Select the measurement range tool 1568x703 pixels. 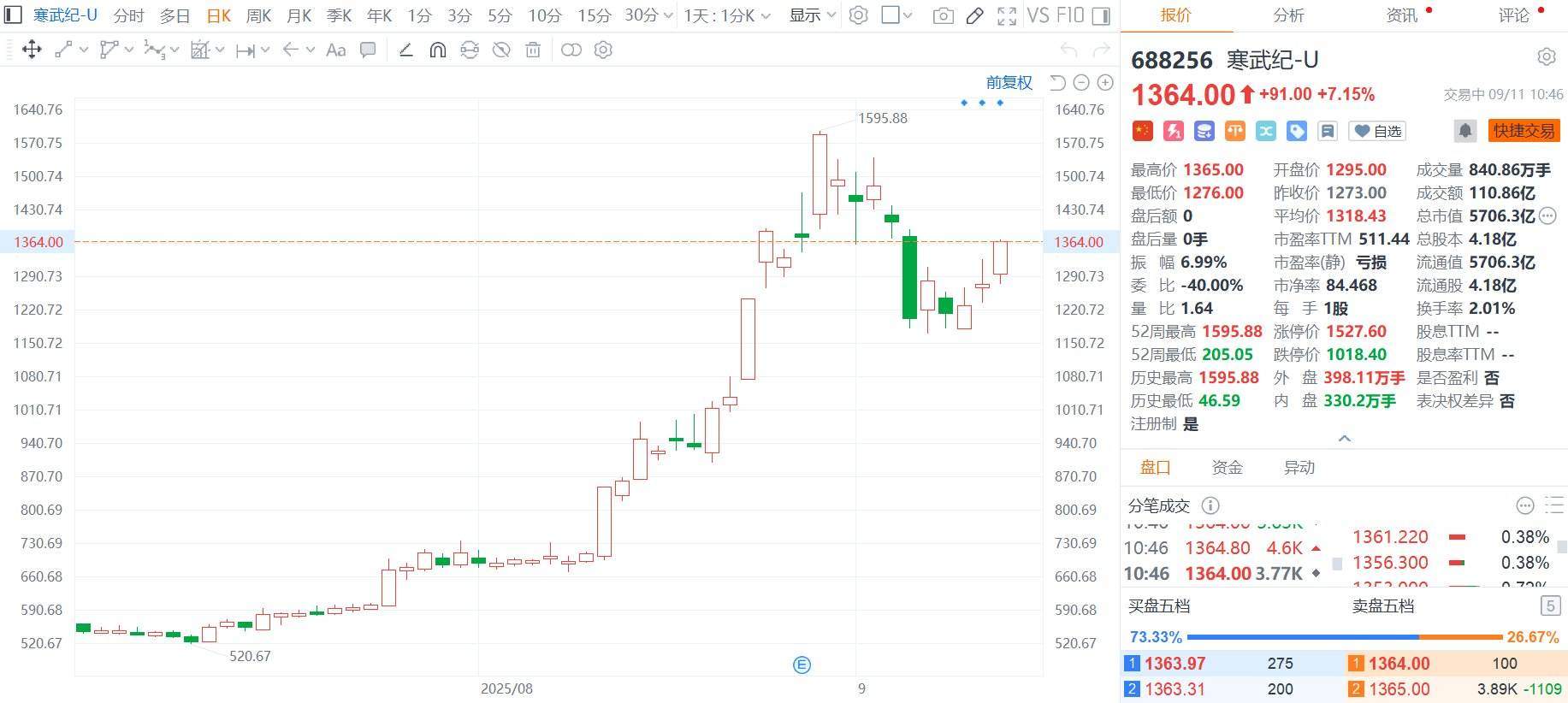tap(245, 50)
